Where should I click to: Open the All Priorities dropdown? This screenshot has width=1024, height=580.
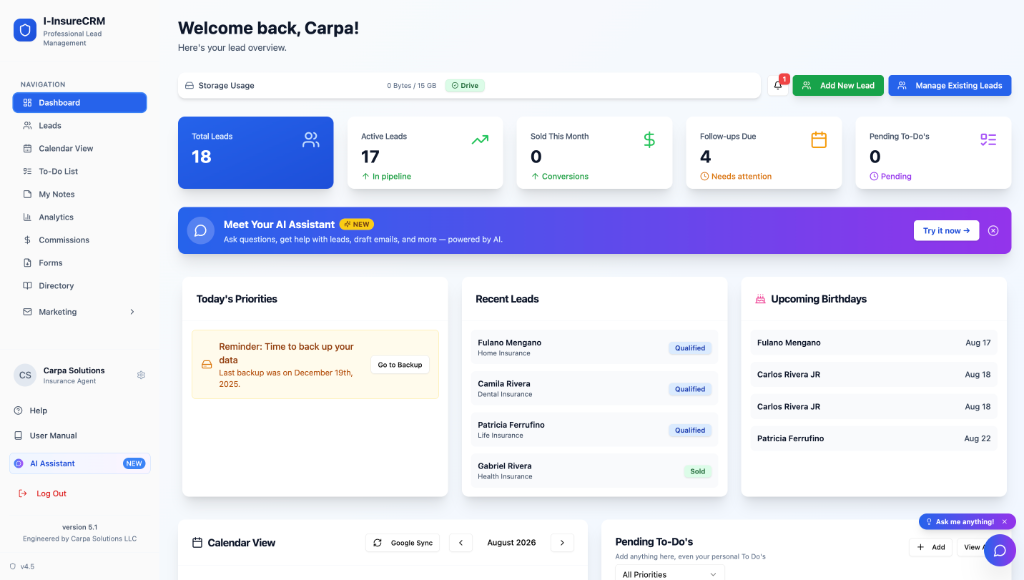[x=669, y=574]
